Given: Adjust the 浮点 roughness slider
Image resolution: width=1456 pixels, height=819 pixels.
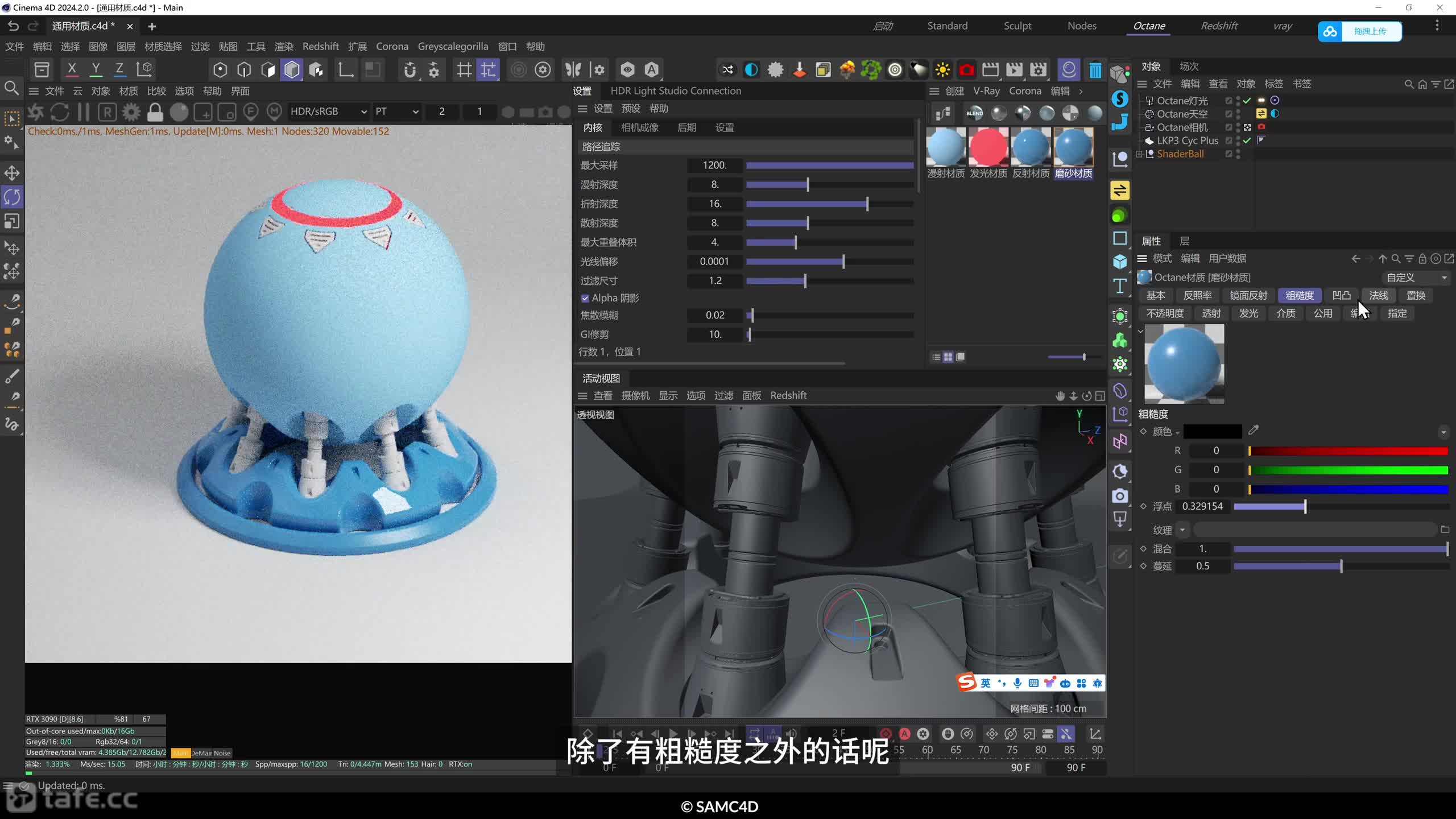Looking at the screenshot, I should 1341,506.
